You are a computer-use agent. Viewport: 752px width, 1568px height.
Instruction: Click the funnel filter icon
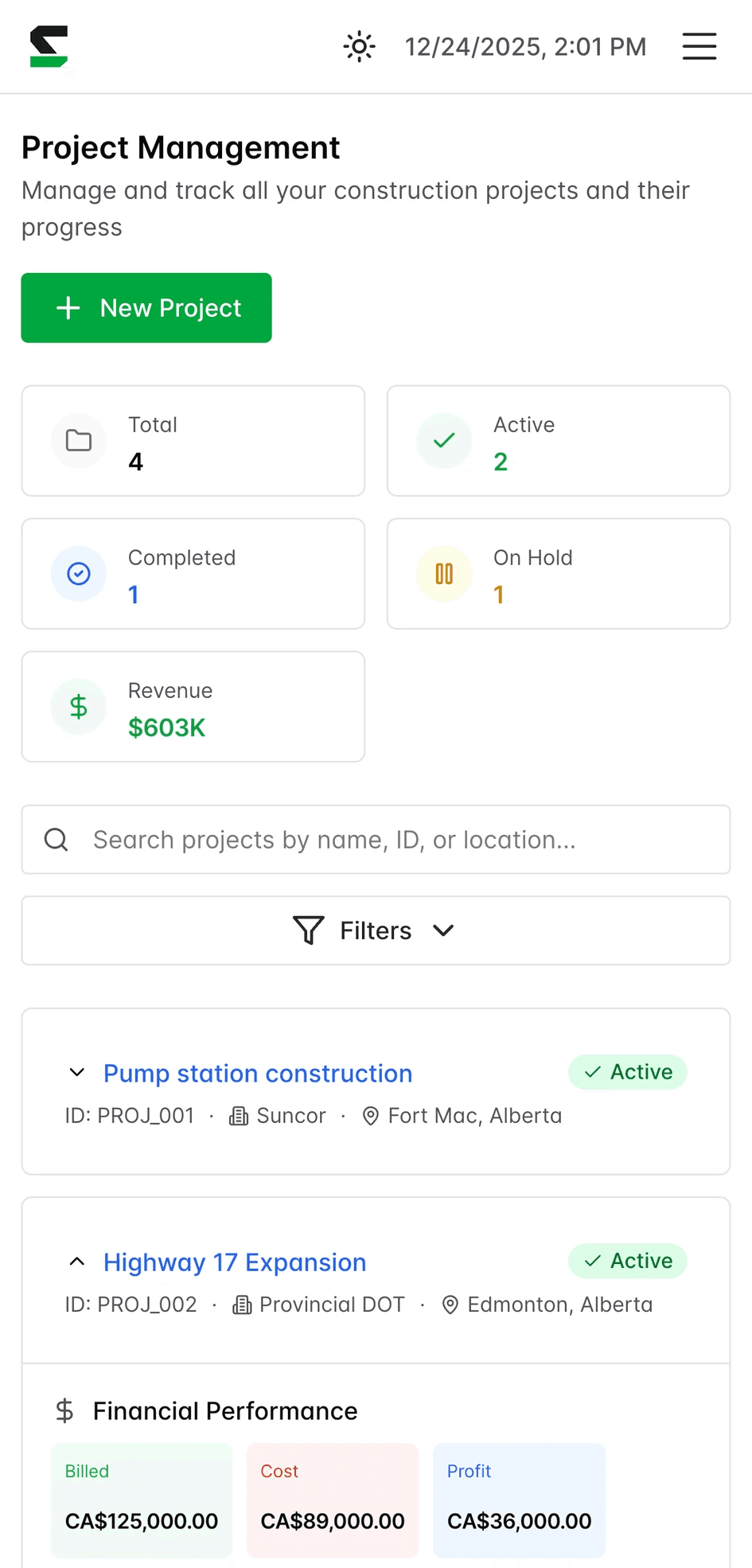tap(308, 930)
